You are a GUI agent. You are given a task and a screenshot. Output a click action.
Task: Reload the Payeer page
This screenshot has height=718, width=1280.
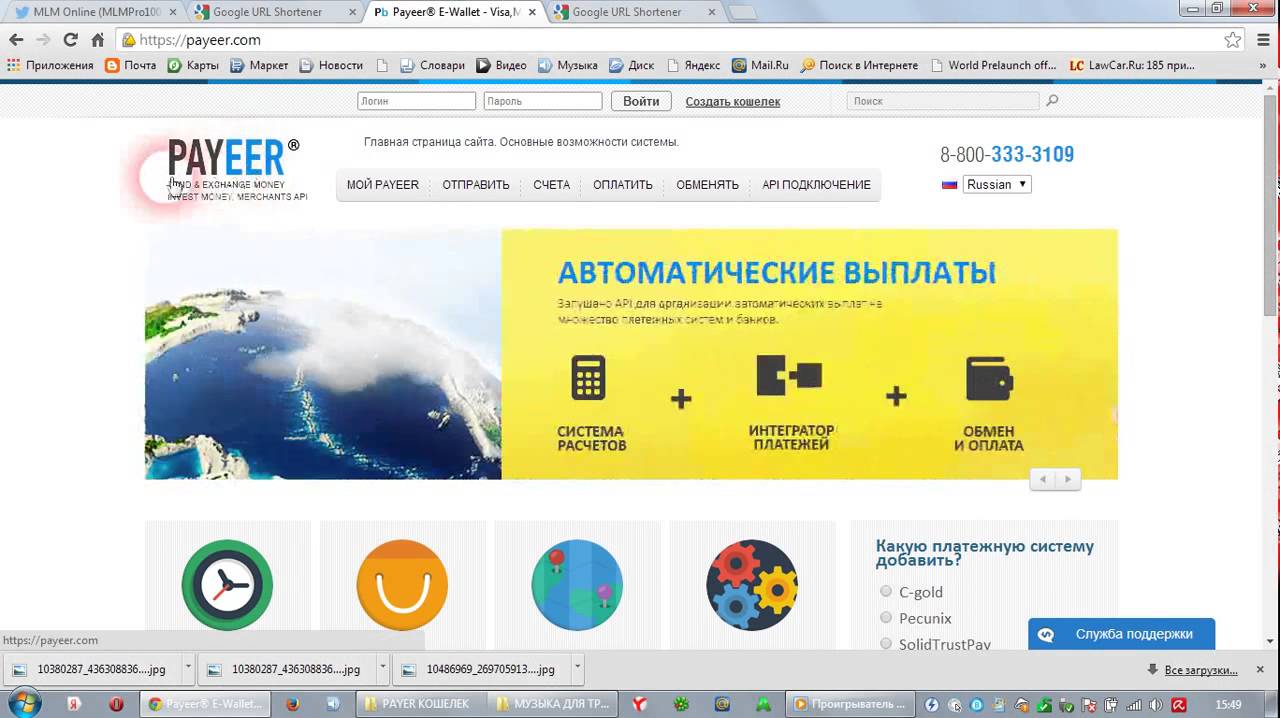pyautogui.click(x=70, y=40)
